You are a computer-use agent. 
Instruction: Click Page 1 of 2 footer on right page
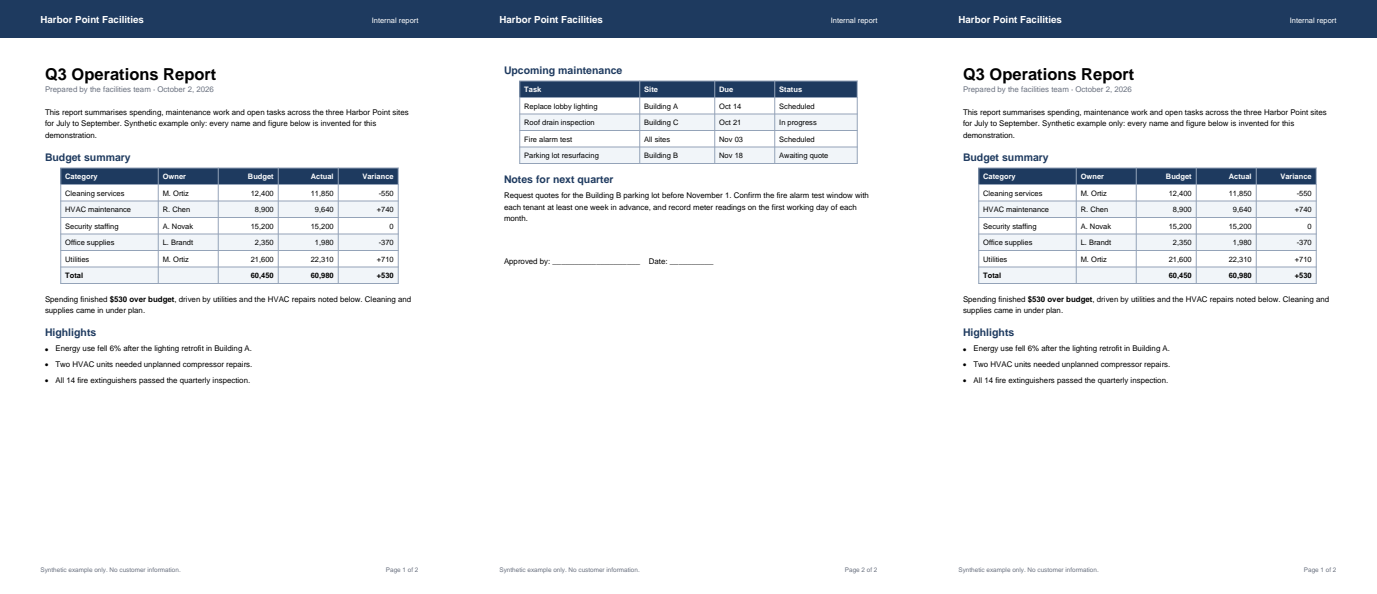pos(1320,569)
